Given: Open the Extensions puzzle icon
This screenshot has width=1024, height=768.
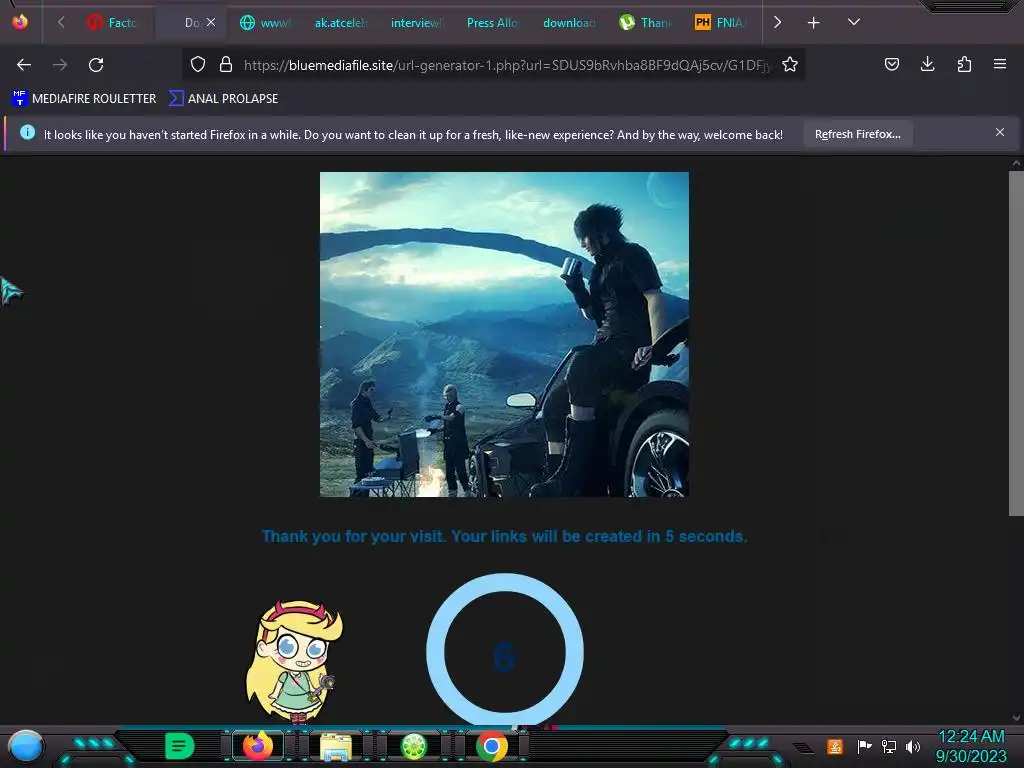Looking at the screenshot, I should click(x=964, y=64).
